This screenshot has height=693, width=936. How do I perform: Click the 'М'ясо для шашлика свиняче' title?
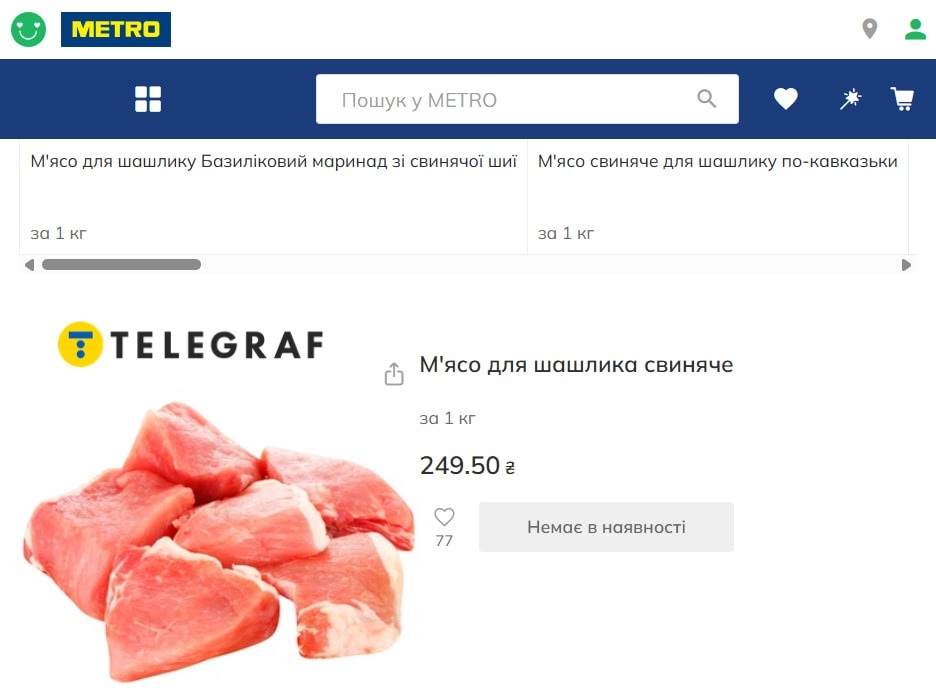click(x=576, y=365)
